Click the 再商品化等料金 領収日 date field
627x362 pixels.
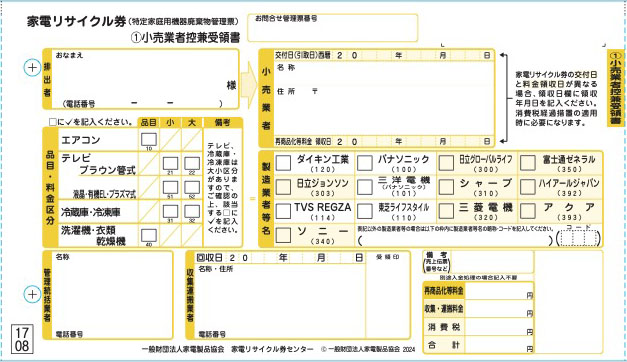point(384,142)
